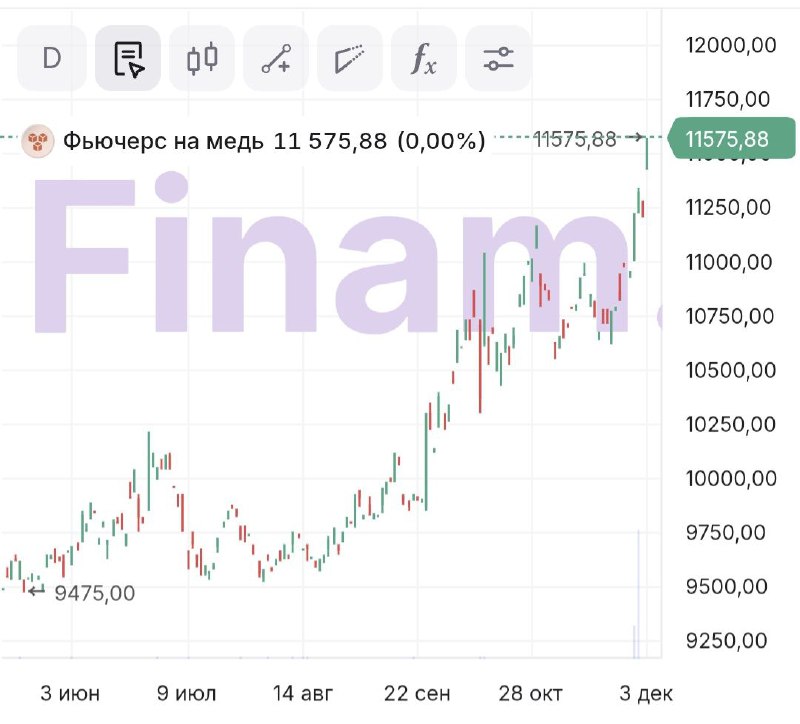Image resolution: width=800 pixels, height=724 pixels.
Task: Click the 'Фьючерс на медь' instrument title
Action: 164,141
